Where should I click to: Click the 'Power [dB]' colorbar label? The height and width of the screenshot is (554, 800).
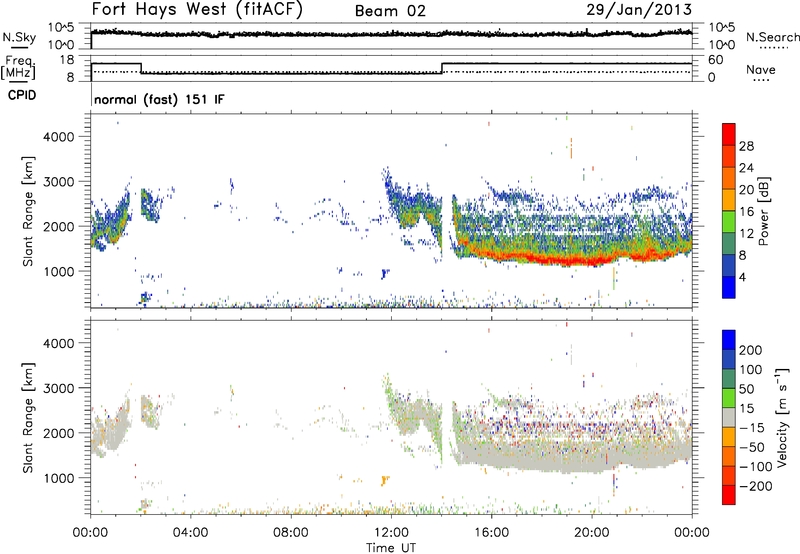tap(763, 211)
